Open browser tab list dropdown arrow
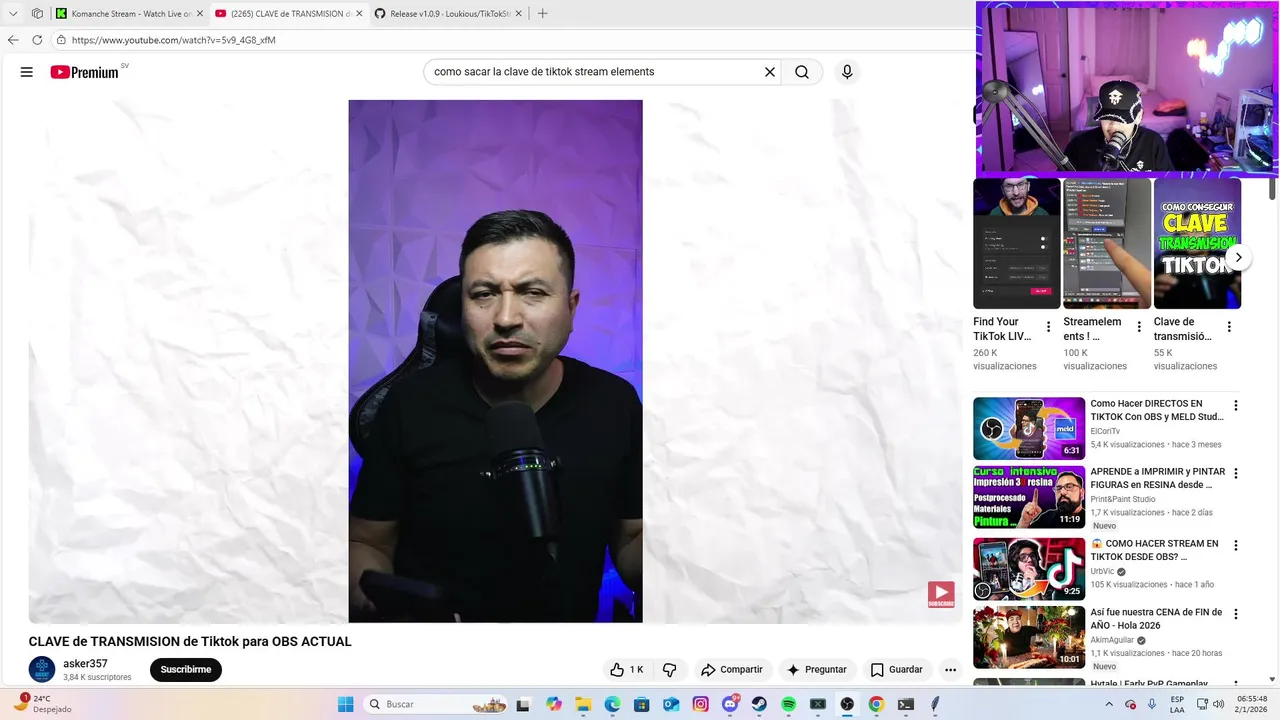 (13, 13)
